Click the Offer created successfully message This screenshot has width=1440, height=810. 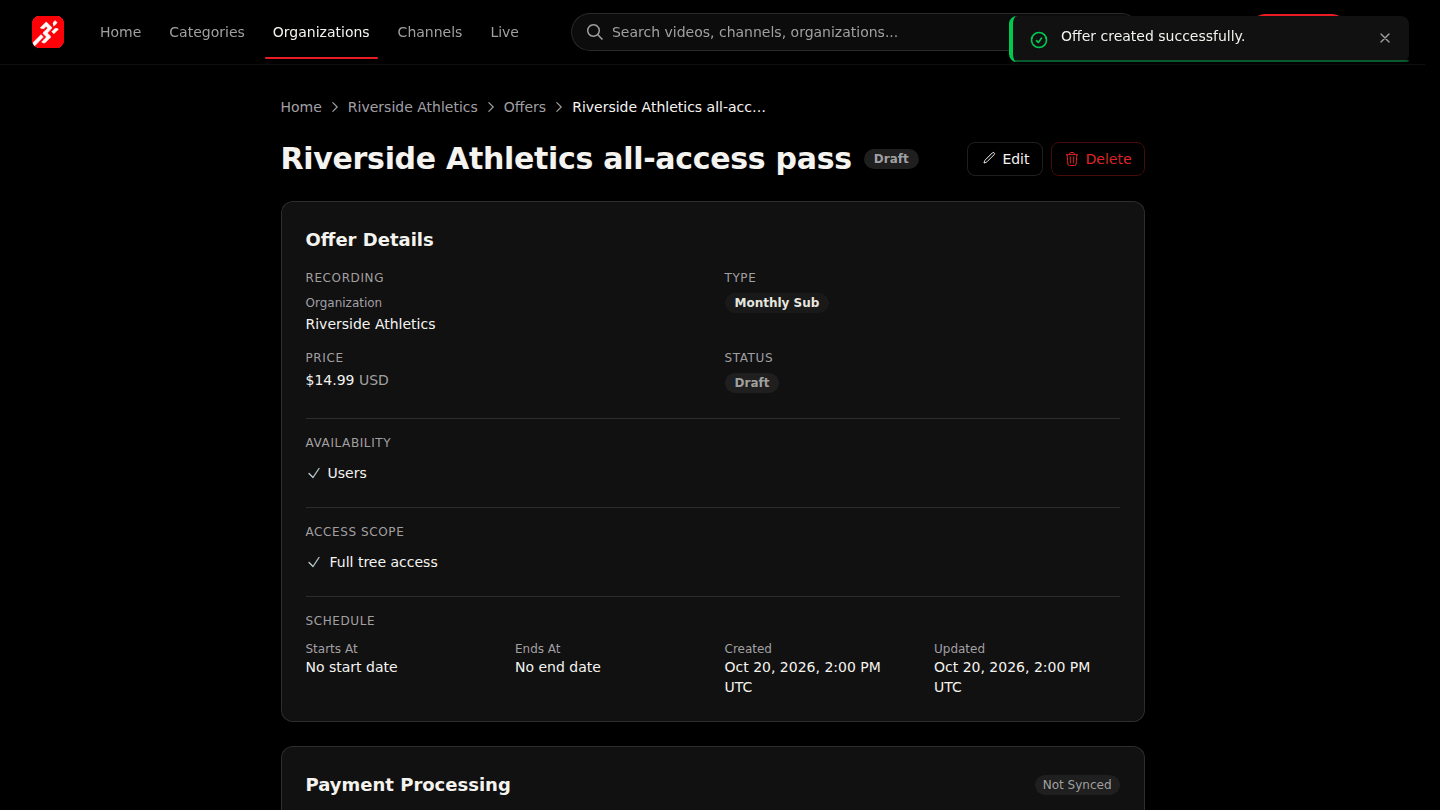click(x=1153, y=36)
